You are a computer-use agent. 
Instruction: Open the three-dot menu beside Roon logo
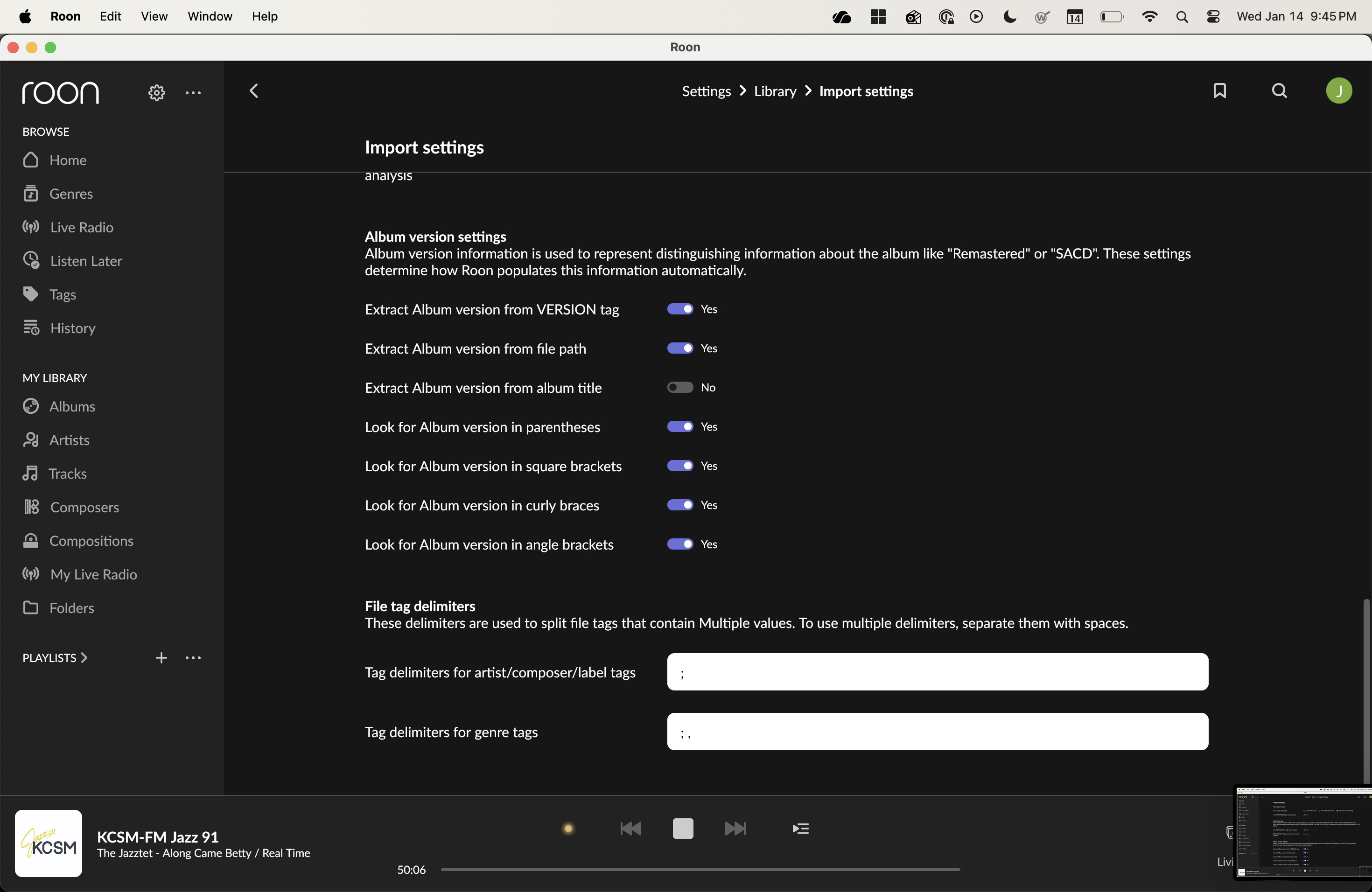coord(193,92)
